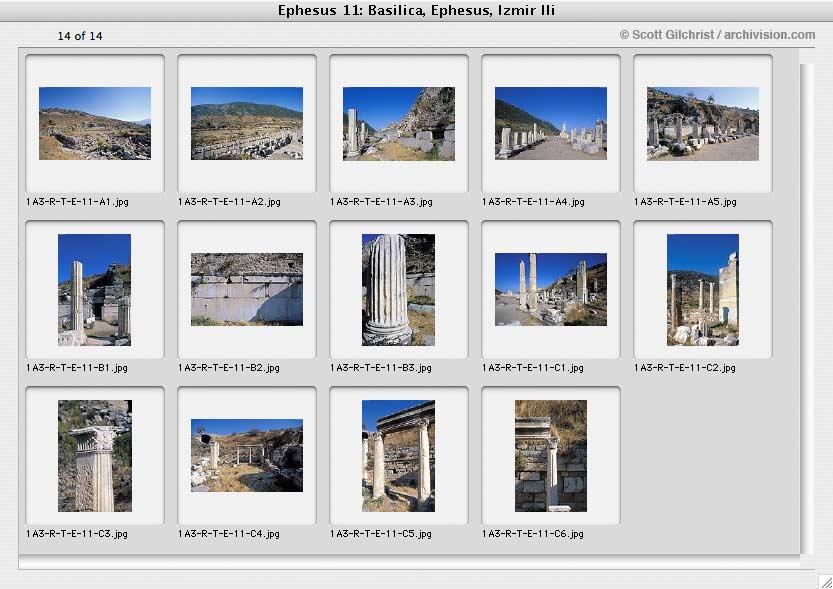Click filename label 1A3-R-T-E-11-C1.jpg
The image size is (833, 589).
pos(532,368)
